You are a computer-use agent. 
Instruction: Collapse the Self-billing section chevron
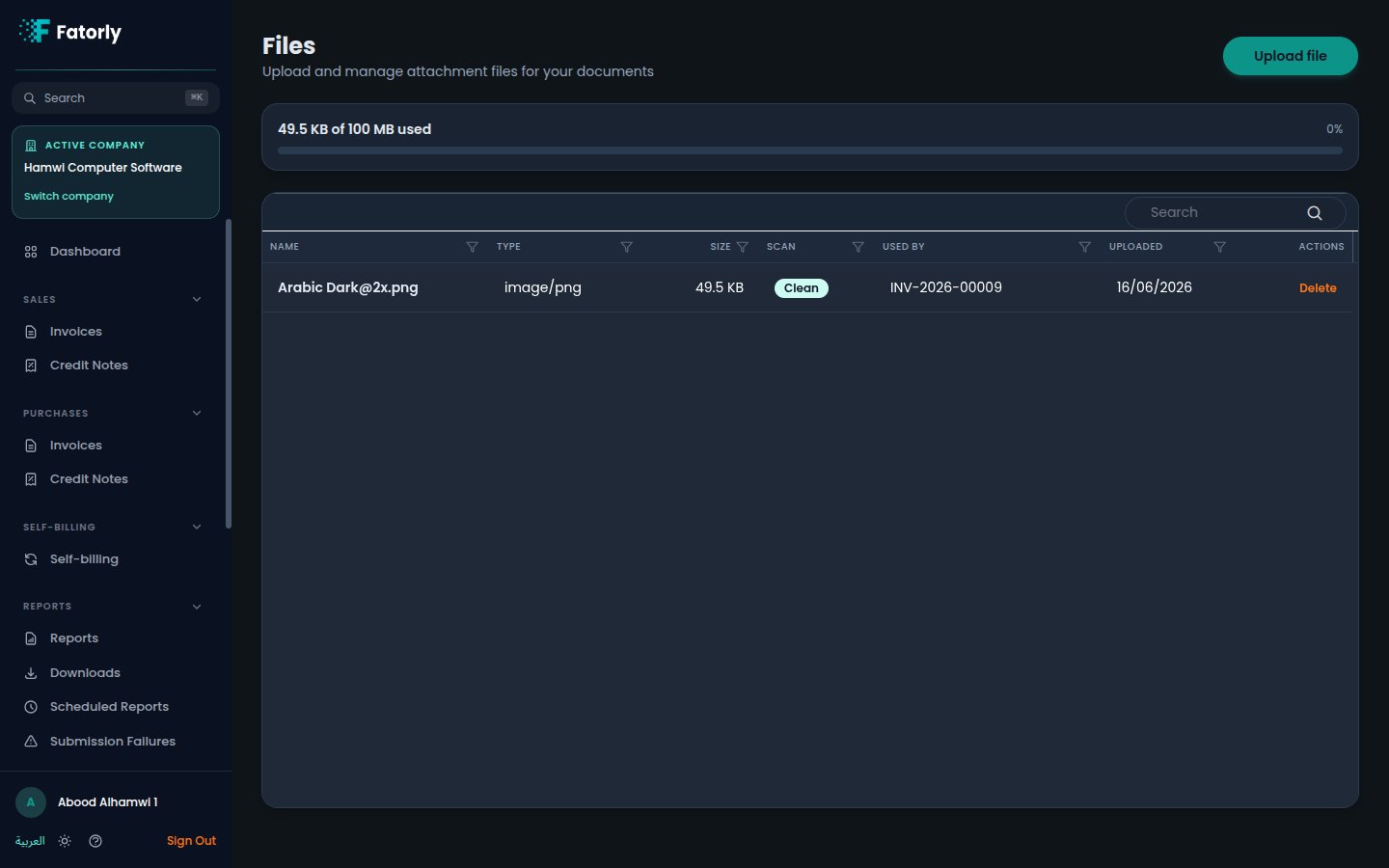point(197,528)
